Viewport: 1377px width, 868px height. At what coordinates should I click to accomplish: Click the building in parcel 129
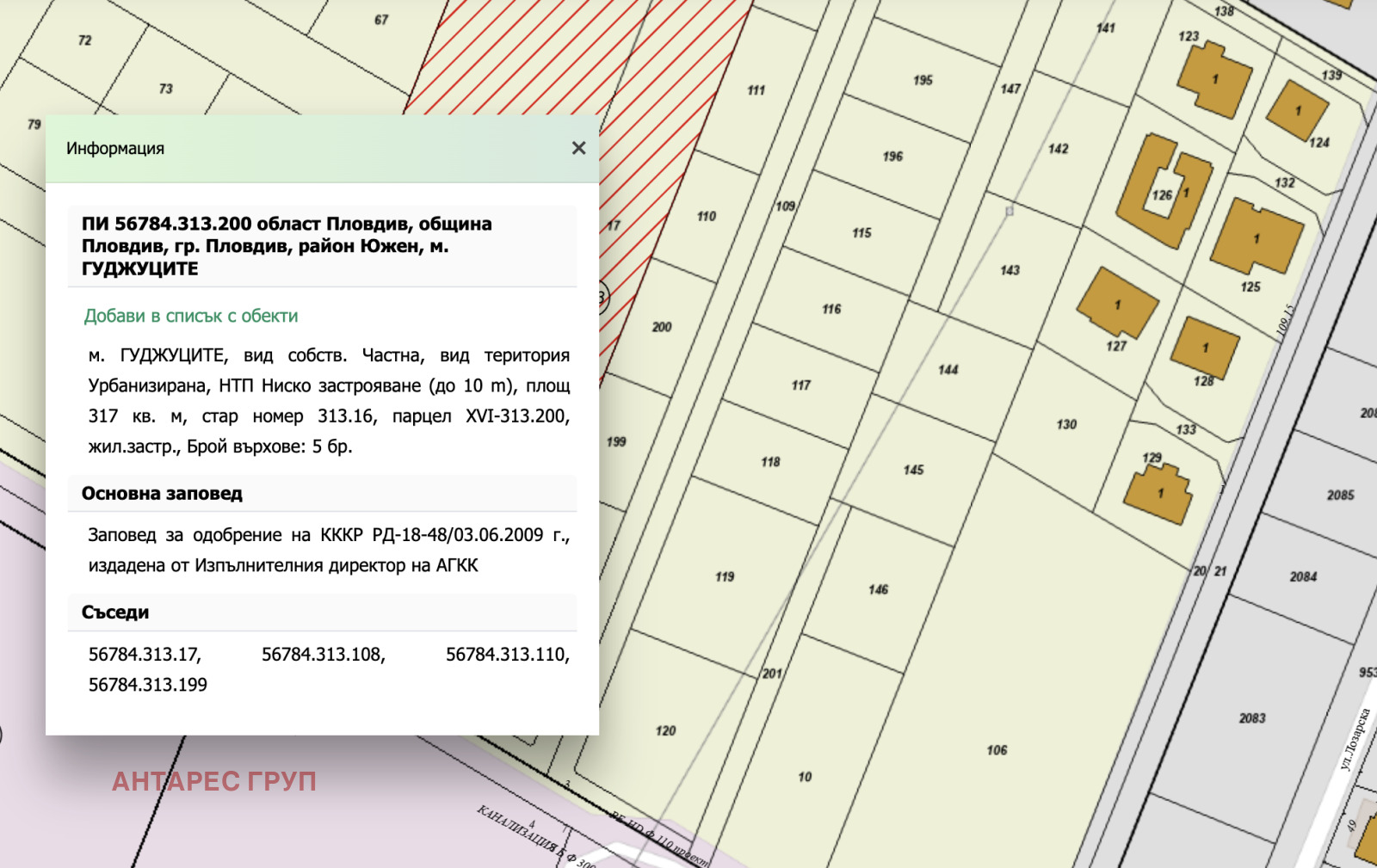[1159, 494]
